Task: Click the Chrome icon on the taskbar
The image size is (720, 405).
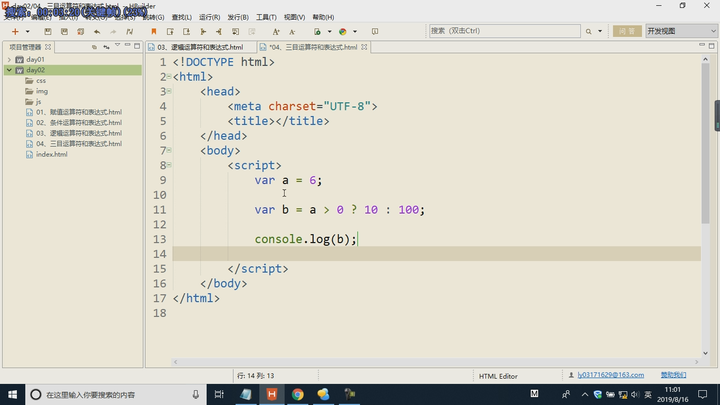Action: tap(298, 394)
